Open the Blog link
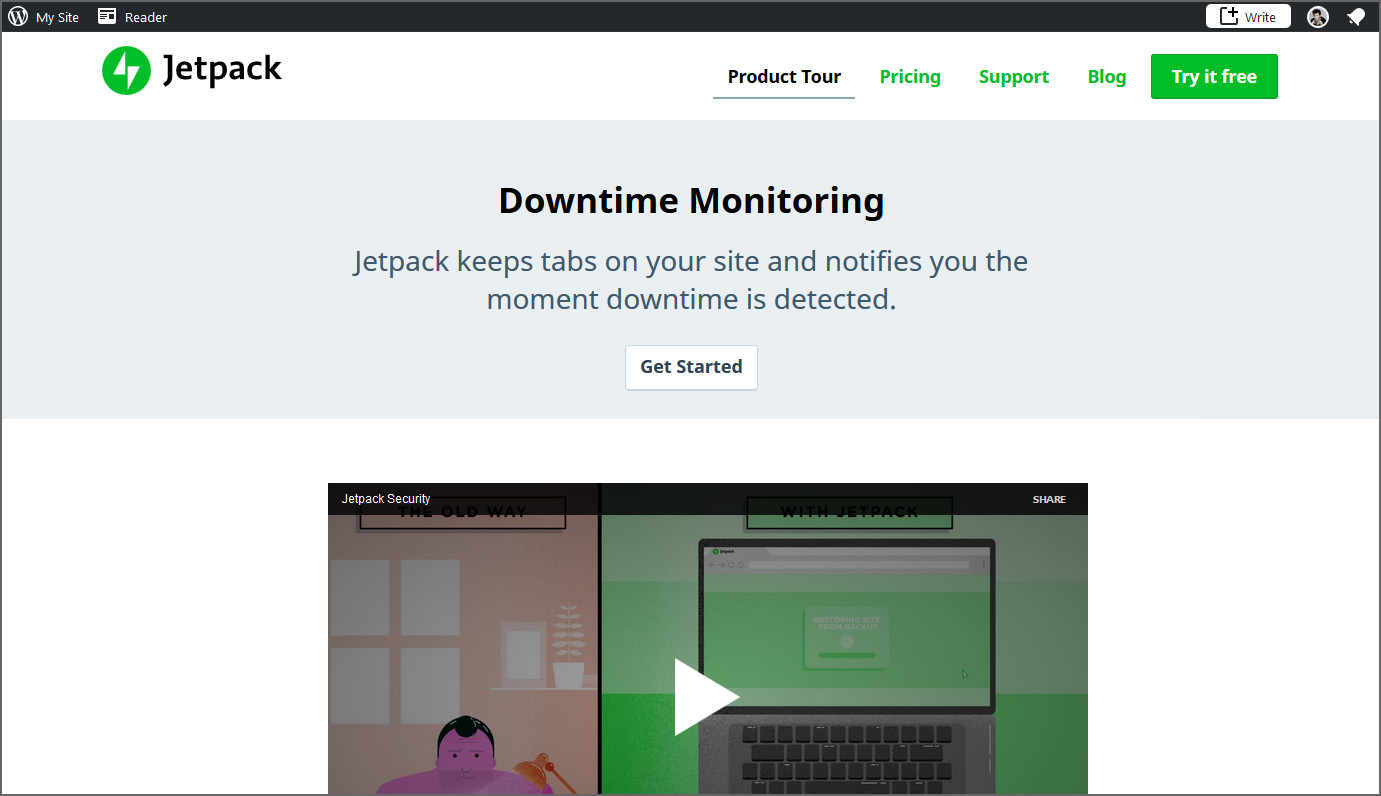This screenshot has height=796, width=1381. point(1107,77)
